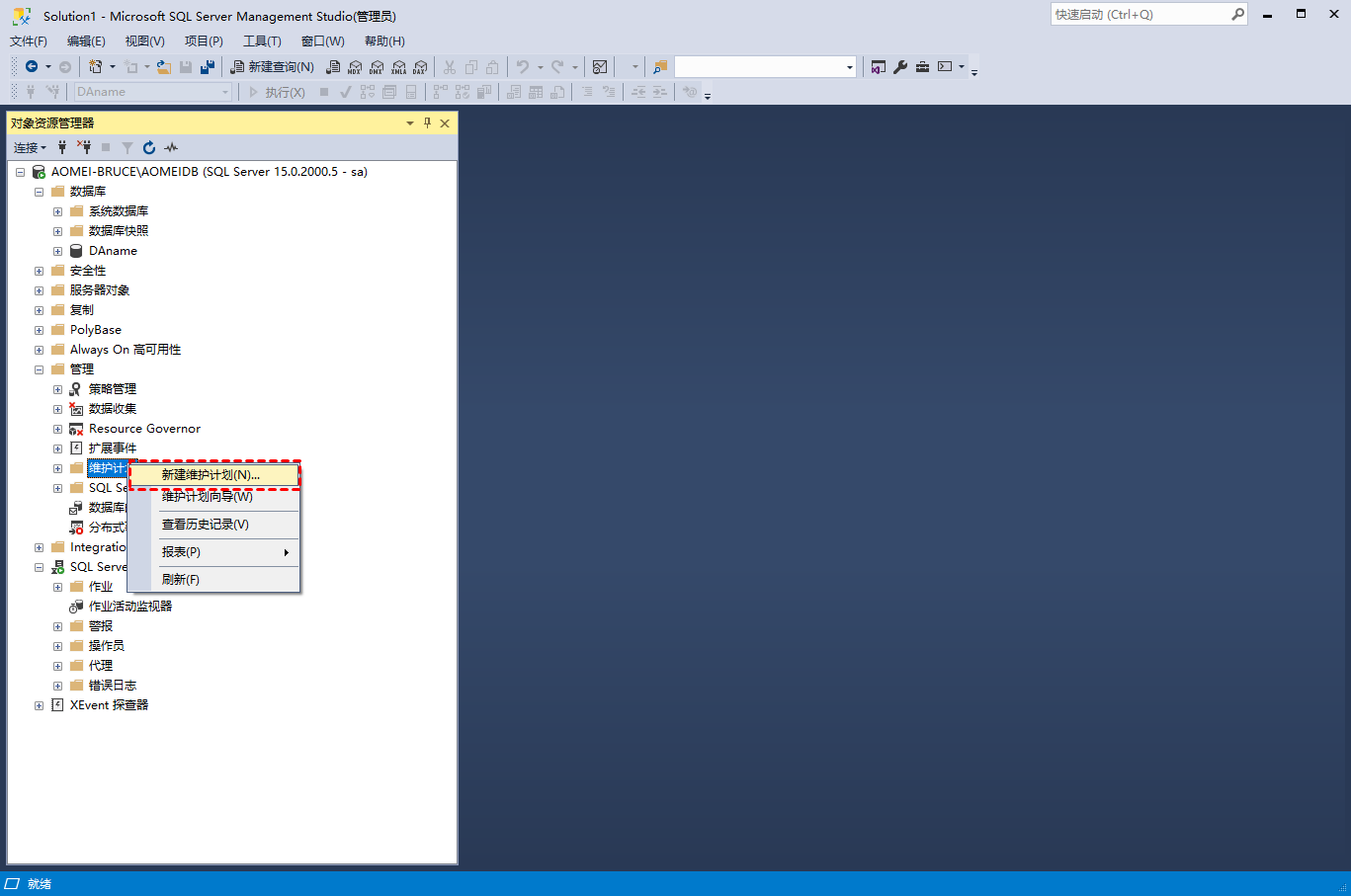The width and height of the screenshot is (1351, 896).
Task: Open the 连接 (Connect) dropdown
Action: pos(30,148)
